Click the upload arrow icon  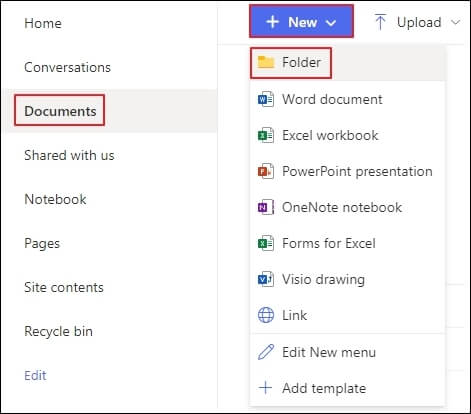point(380,22)
